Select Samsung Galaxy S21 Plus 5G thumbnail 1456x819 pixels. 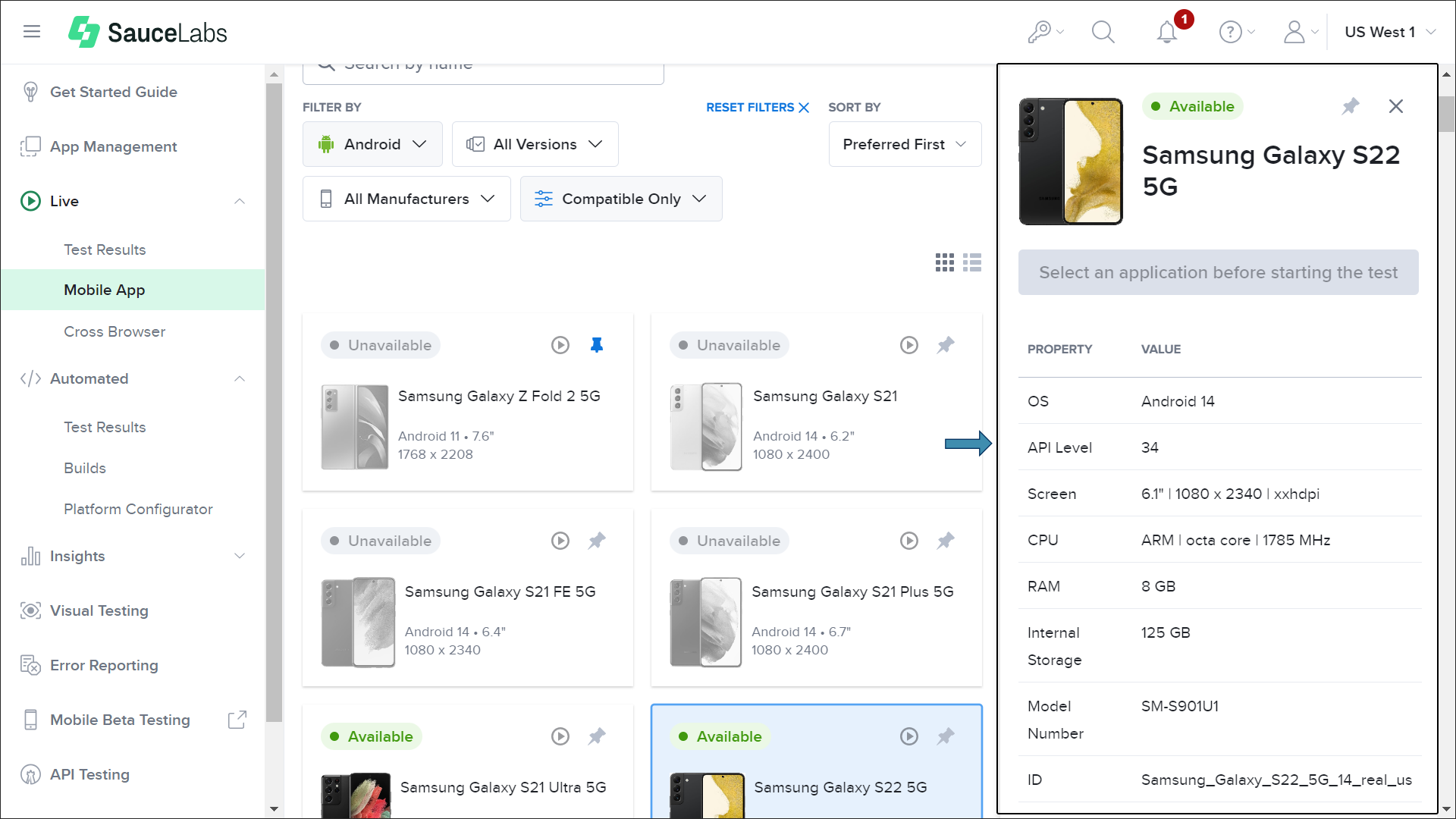706,622
